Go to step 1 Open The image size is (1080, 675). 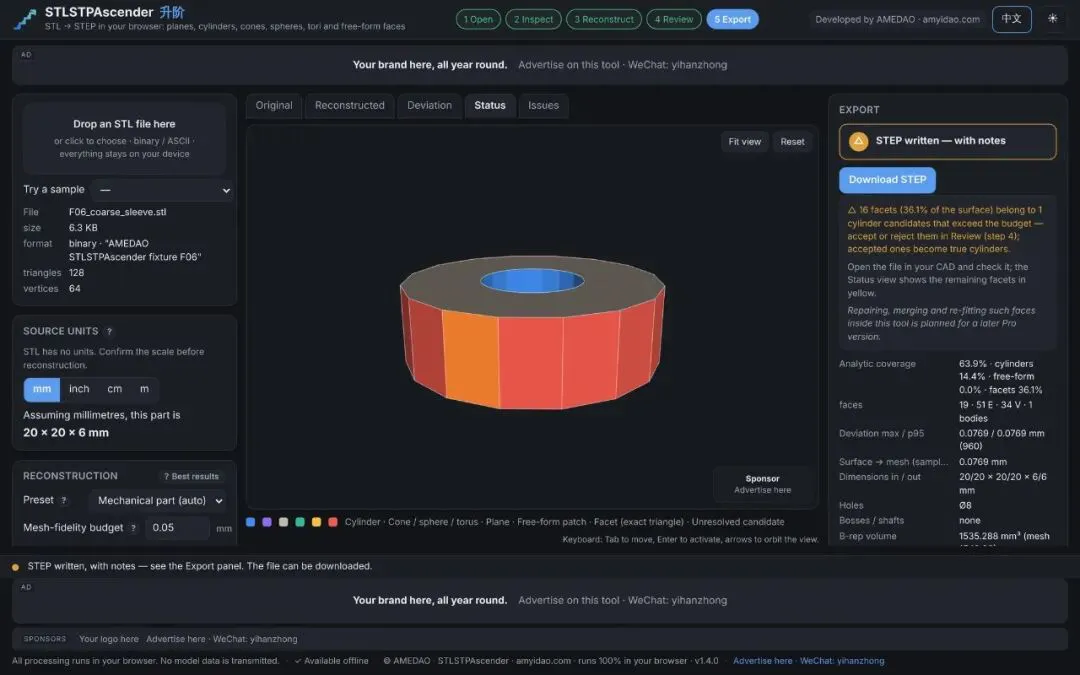point(478,19)
